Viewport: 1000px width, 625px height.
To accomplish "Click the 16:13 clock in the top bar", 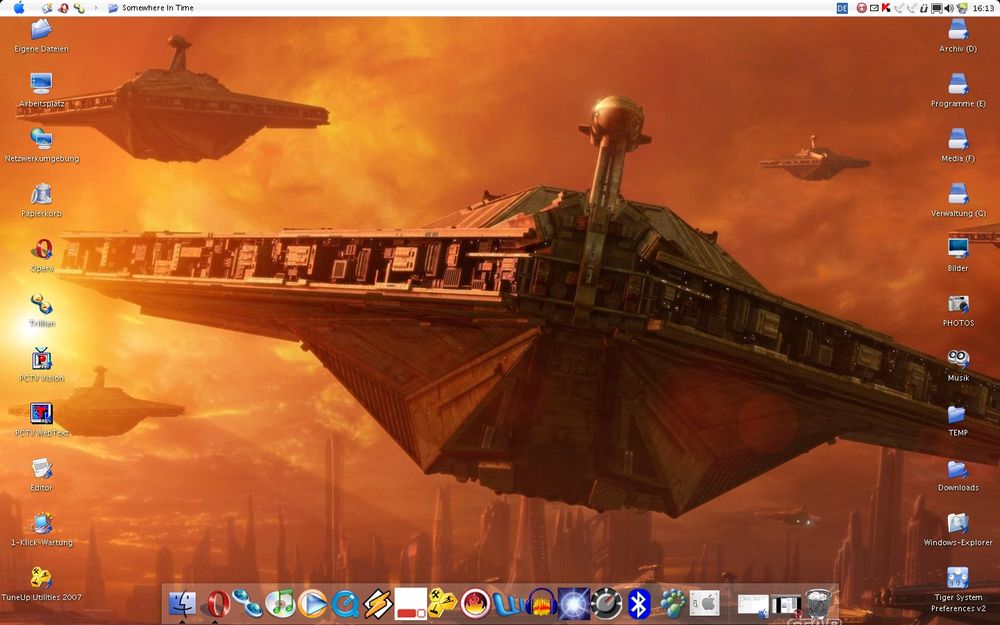I will 983,8.
